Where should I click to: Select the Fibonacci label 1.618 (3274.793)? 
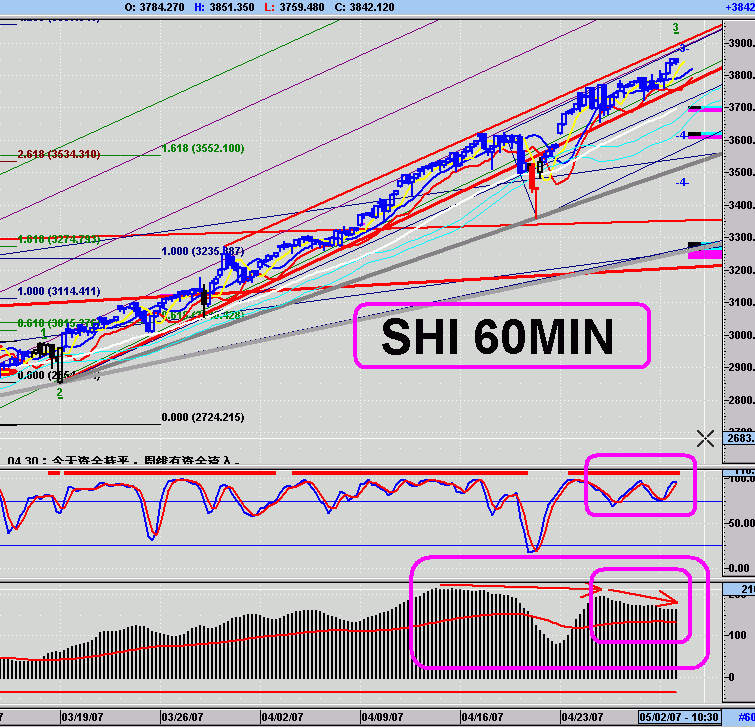click(59, 239)
